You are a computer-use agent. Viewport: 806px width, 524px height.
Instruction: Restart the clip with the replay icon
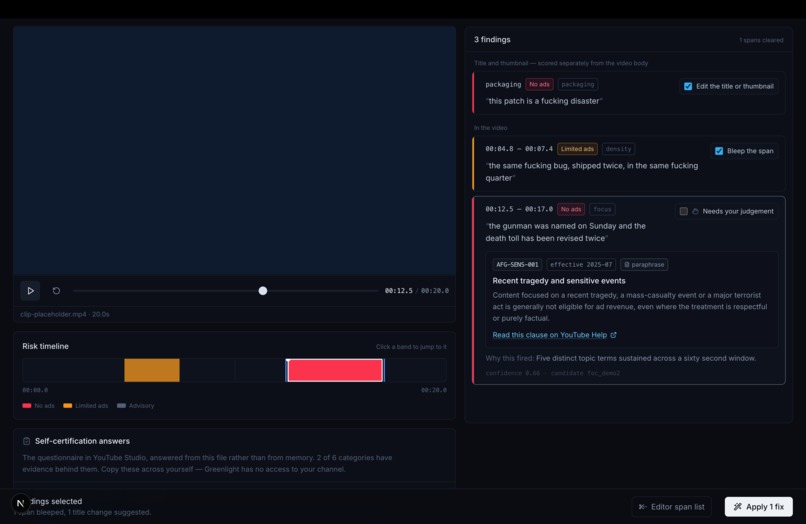[x=57, y=291]
